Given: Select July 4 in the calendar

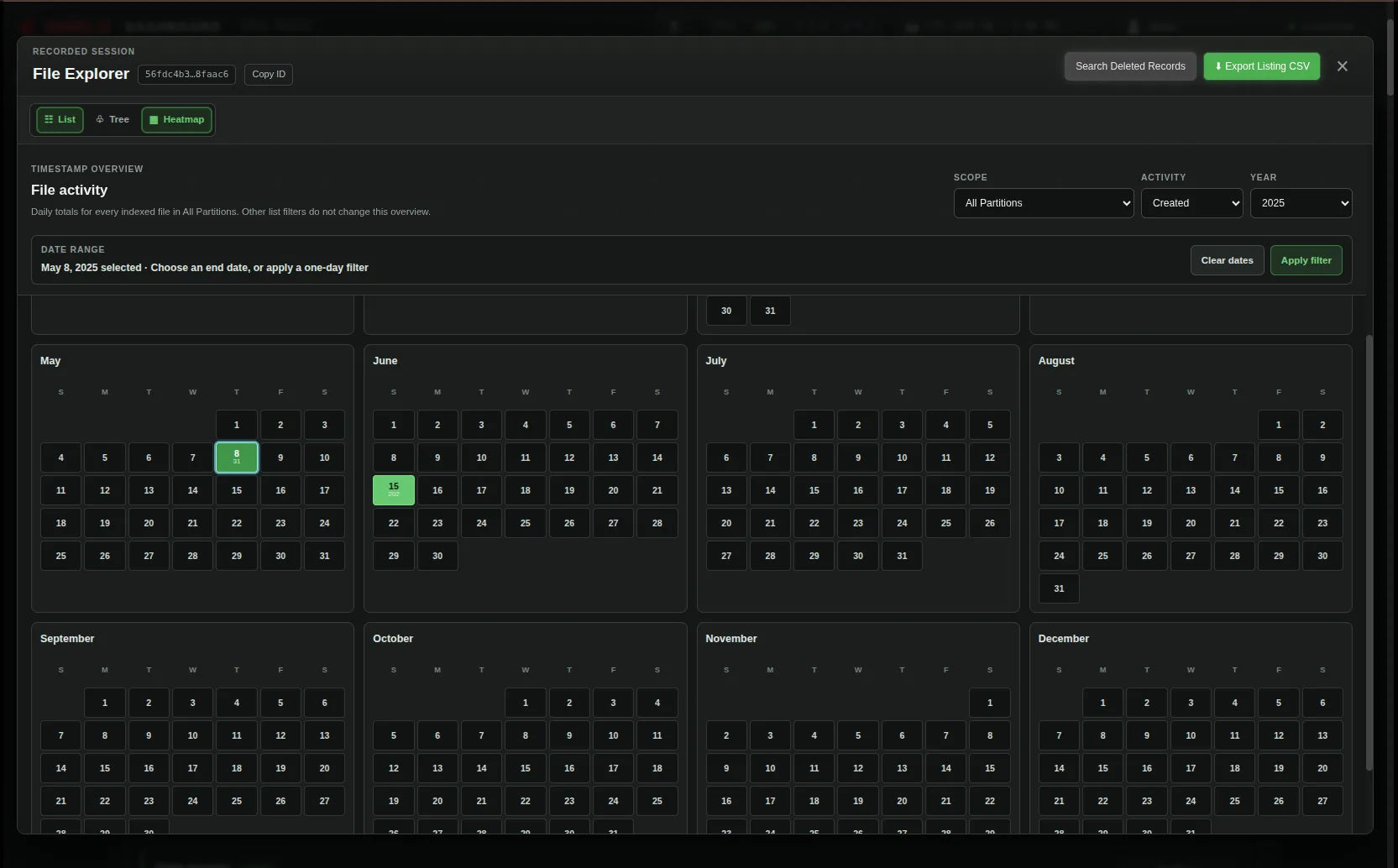Looking at the screenshot, I should coord(945,425).
